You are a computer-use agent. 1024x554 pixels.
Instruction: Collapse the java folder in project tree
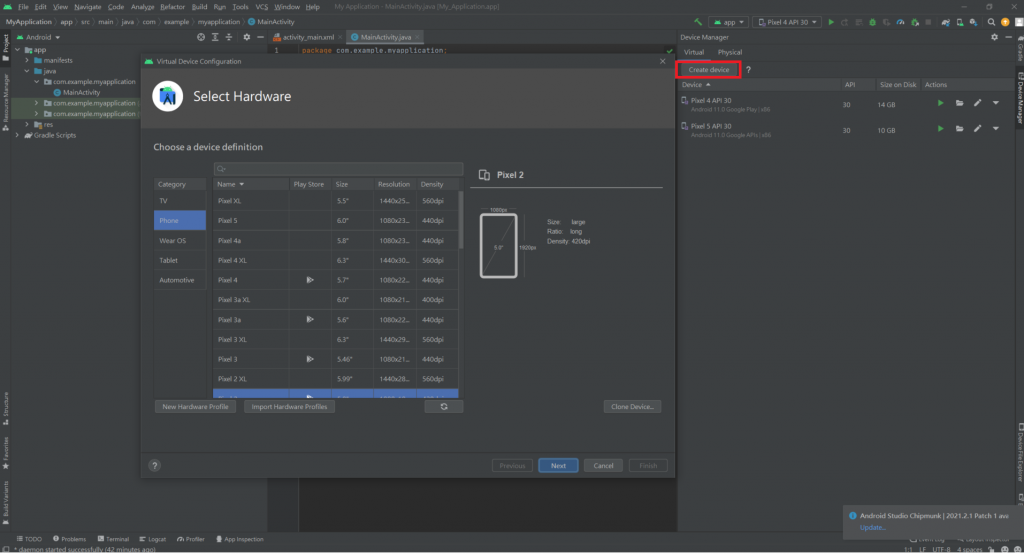tap(27, 71)
